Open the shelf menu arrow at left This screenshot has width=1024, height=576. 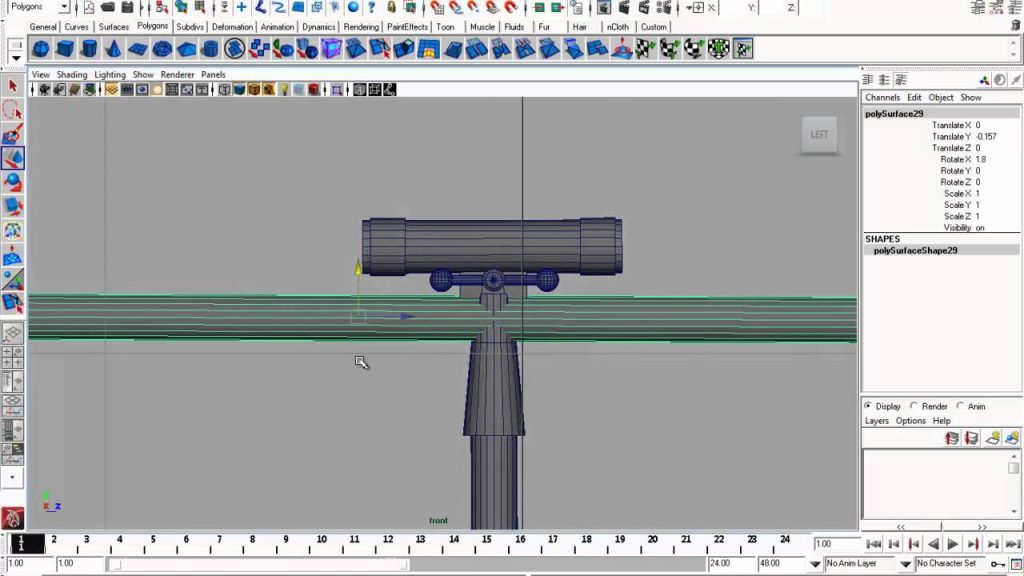[16, 58]
